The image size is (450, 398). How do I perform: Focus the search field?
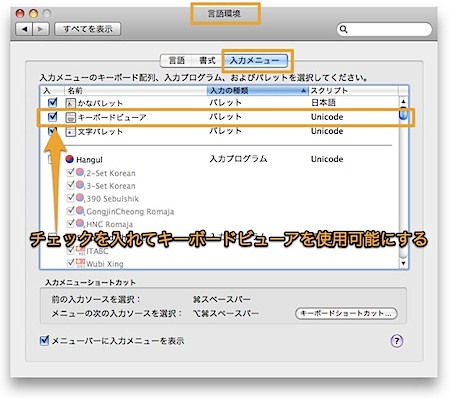384,29
